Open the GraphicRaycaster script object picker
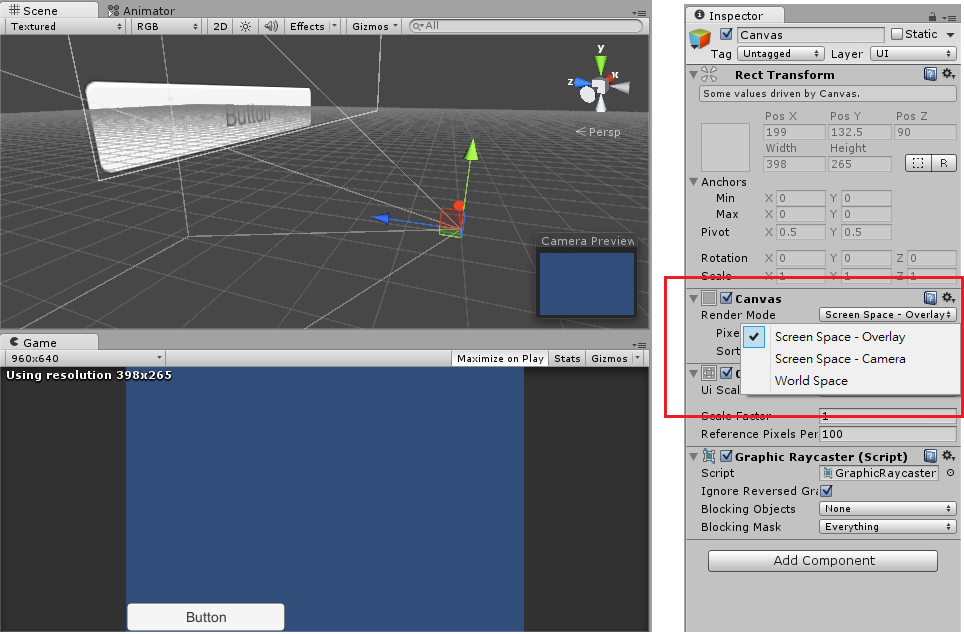The width and height of the screenshot is (964, 634). tap(948, 473)
